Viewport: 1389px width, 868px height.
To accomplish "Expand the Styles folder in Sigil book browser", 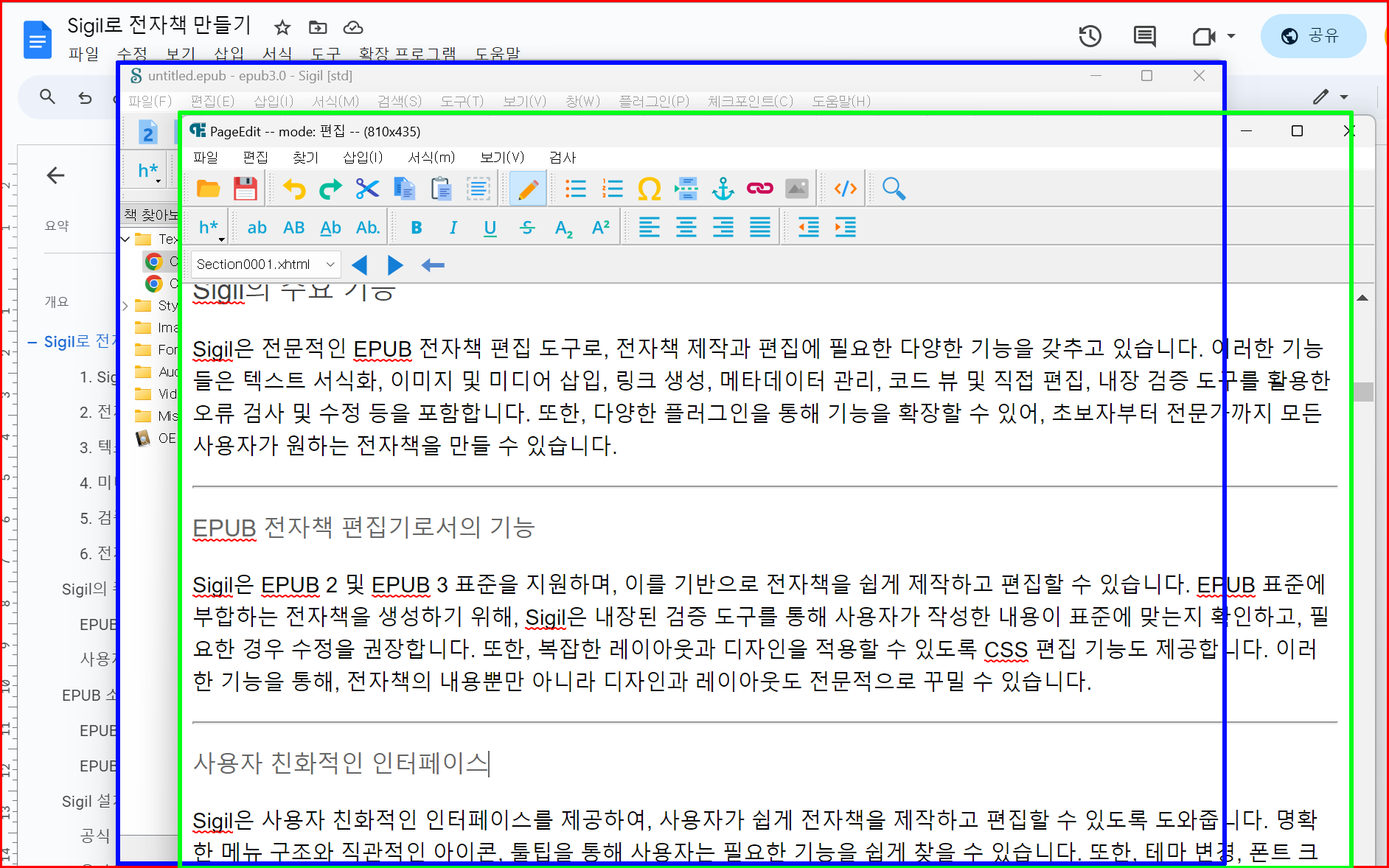I will [x=125, y=306].
